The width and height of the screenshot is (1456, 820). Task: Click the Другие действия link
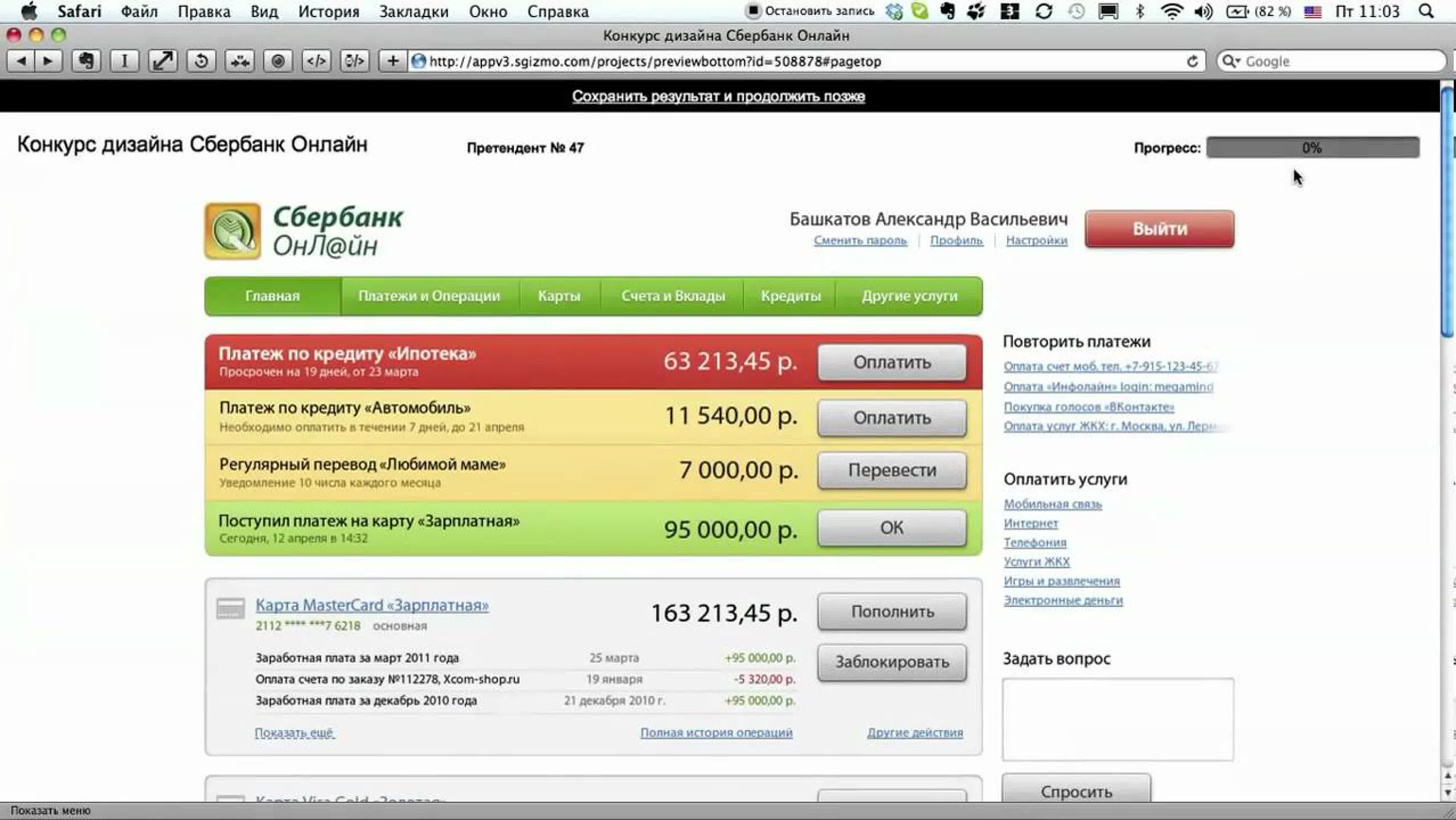tap(915, 733)
